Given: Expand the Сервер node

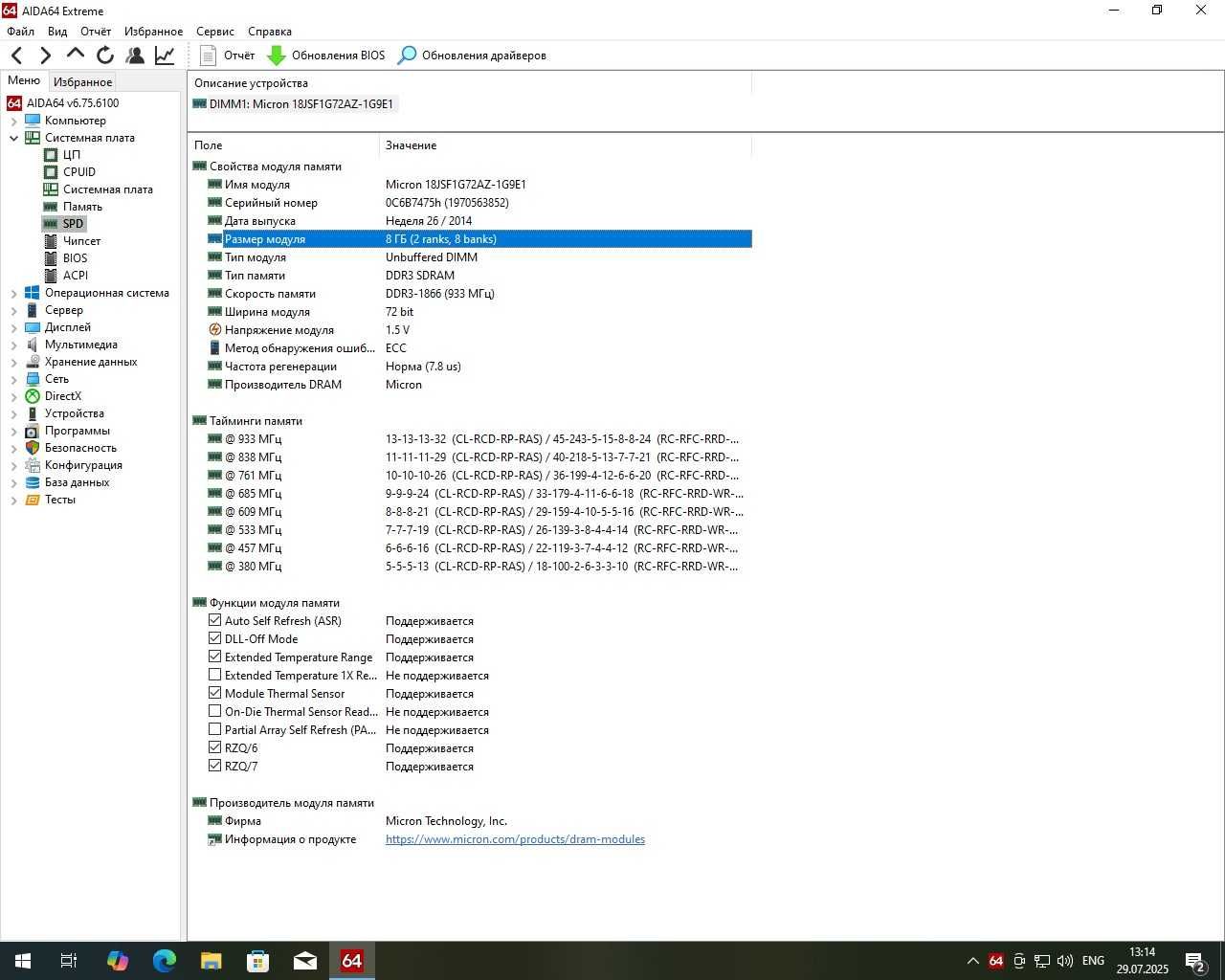Looking at the screenshot, I should point(13,310).
